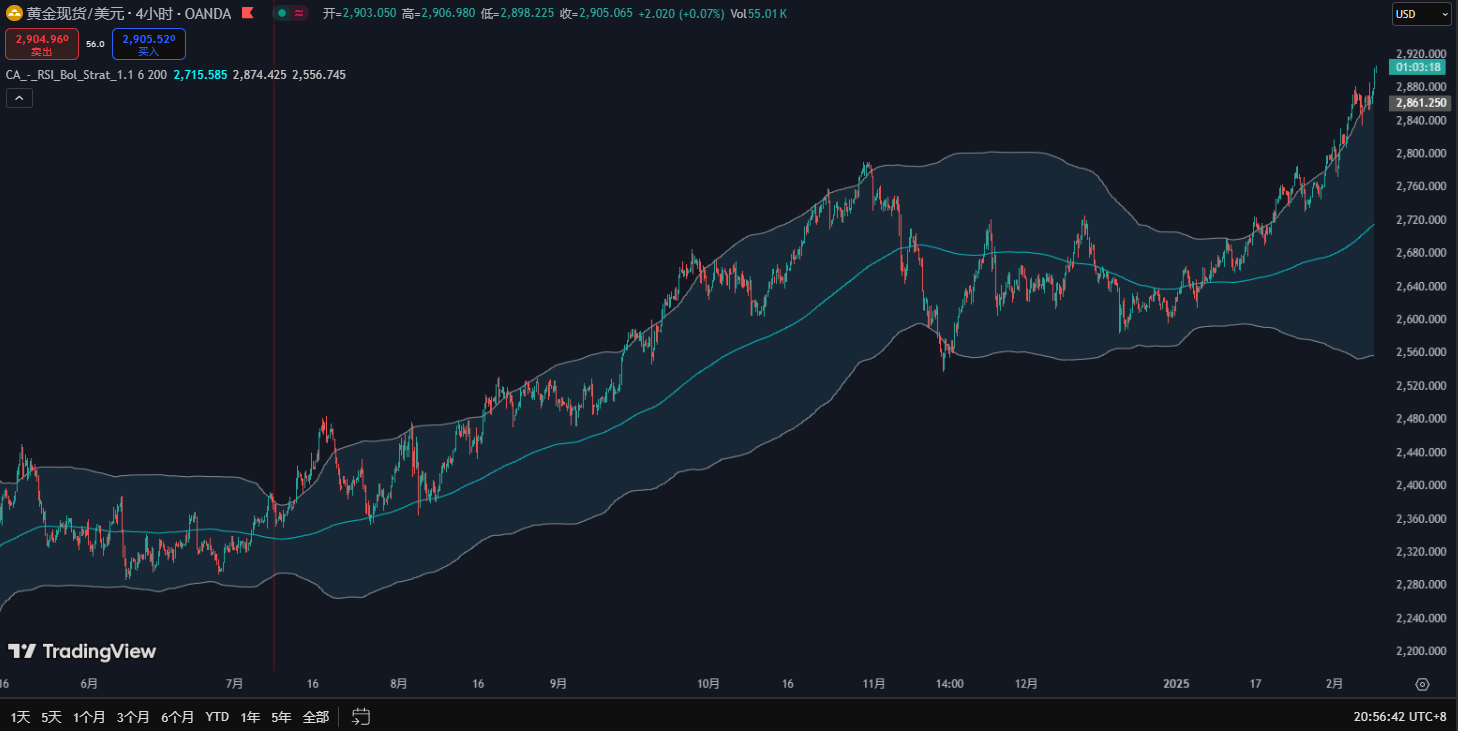Screen dimensions: 1458x731
Task: Click the Vol 55.01 K readout
Action: tap(759, 14)
